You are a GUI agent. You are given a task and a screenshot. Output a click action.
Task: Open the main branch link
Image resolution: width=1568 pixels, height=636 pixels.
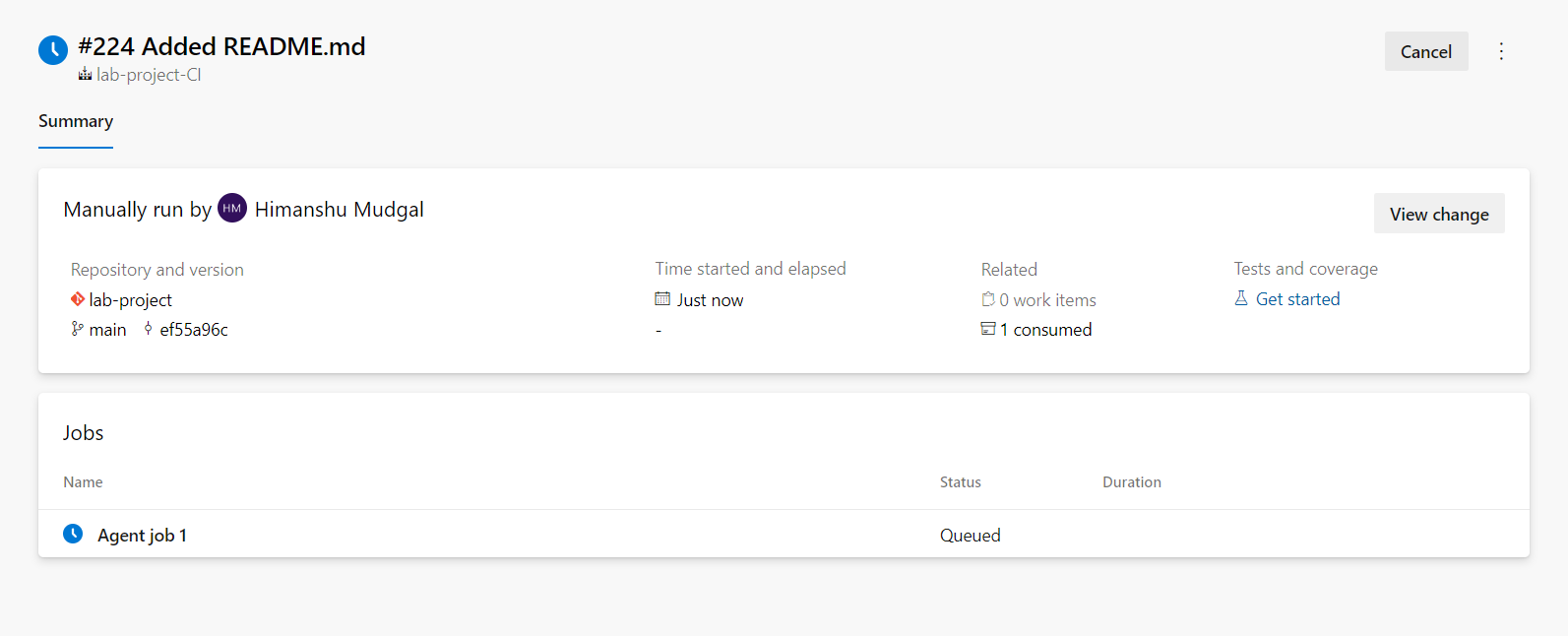coord(107,330)
